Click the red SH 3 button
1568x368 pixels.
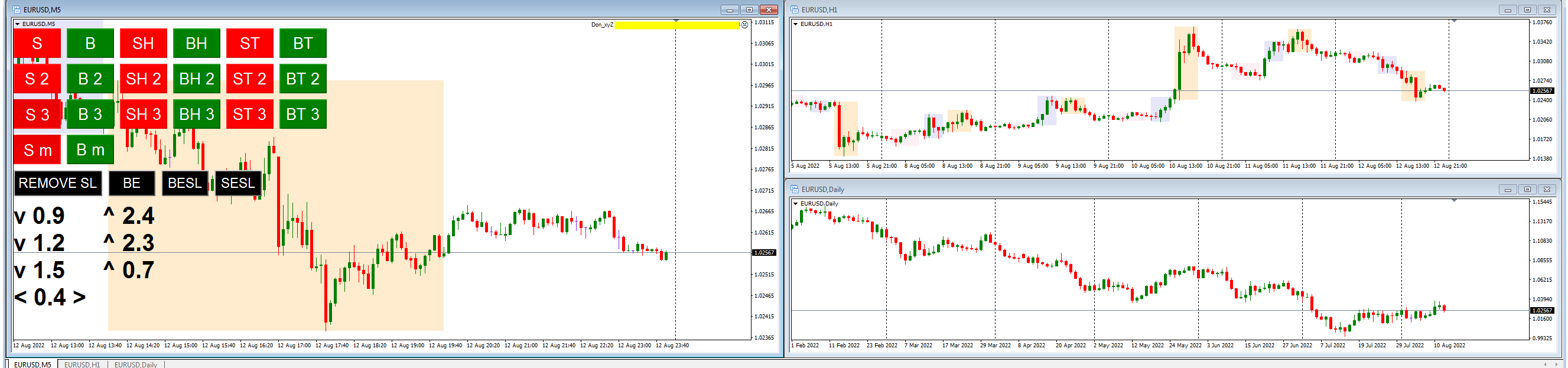coord(144,115)
